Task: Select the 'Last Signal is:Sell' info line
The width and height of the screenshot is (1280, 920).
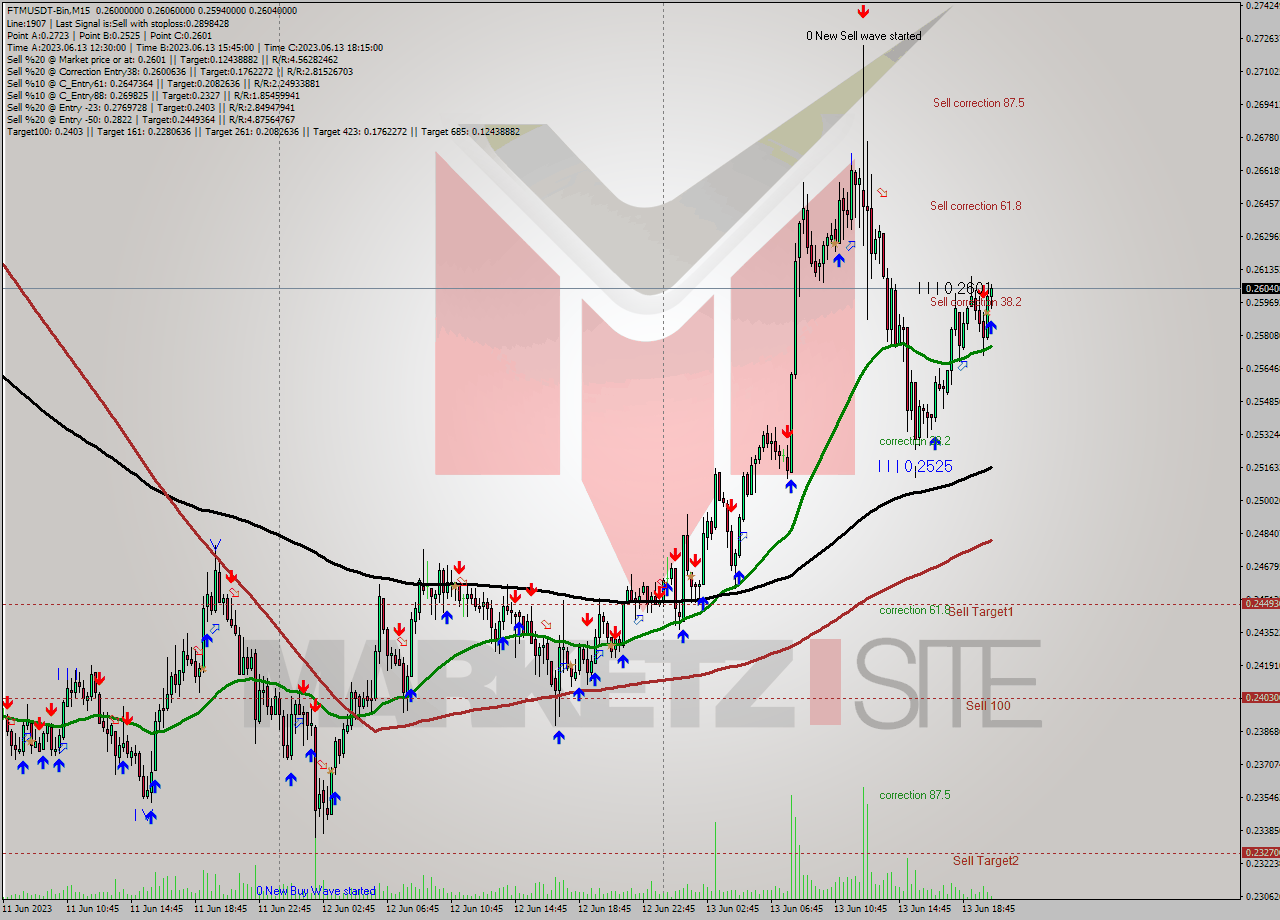Action: (117, 23)
